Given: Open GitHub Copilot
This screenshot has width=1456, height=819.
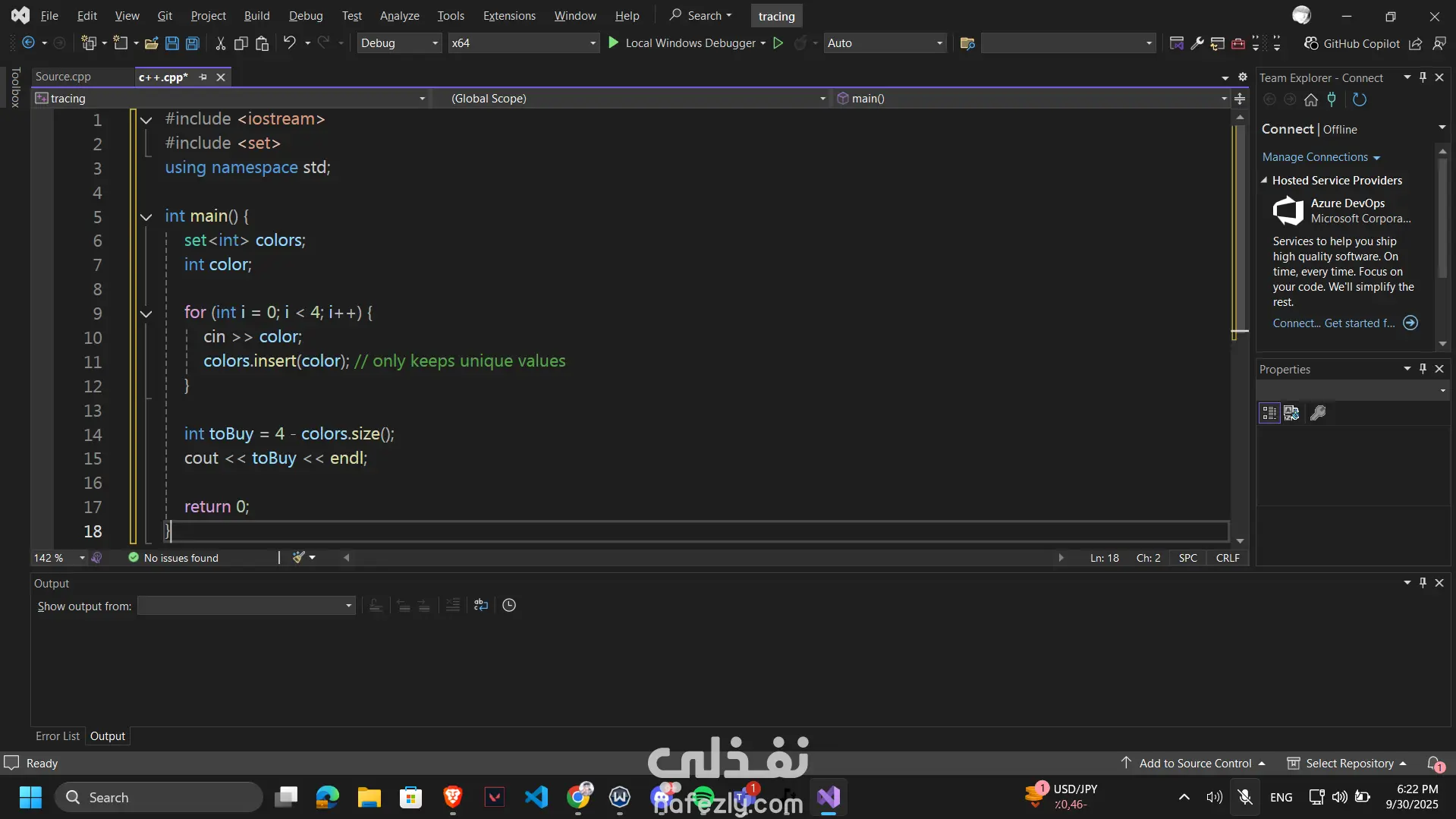Looking at the screenshot, I should (x=1351, y=43).
